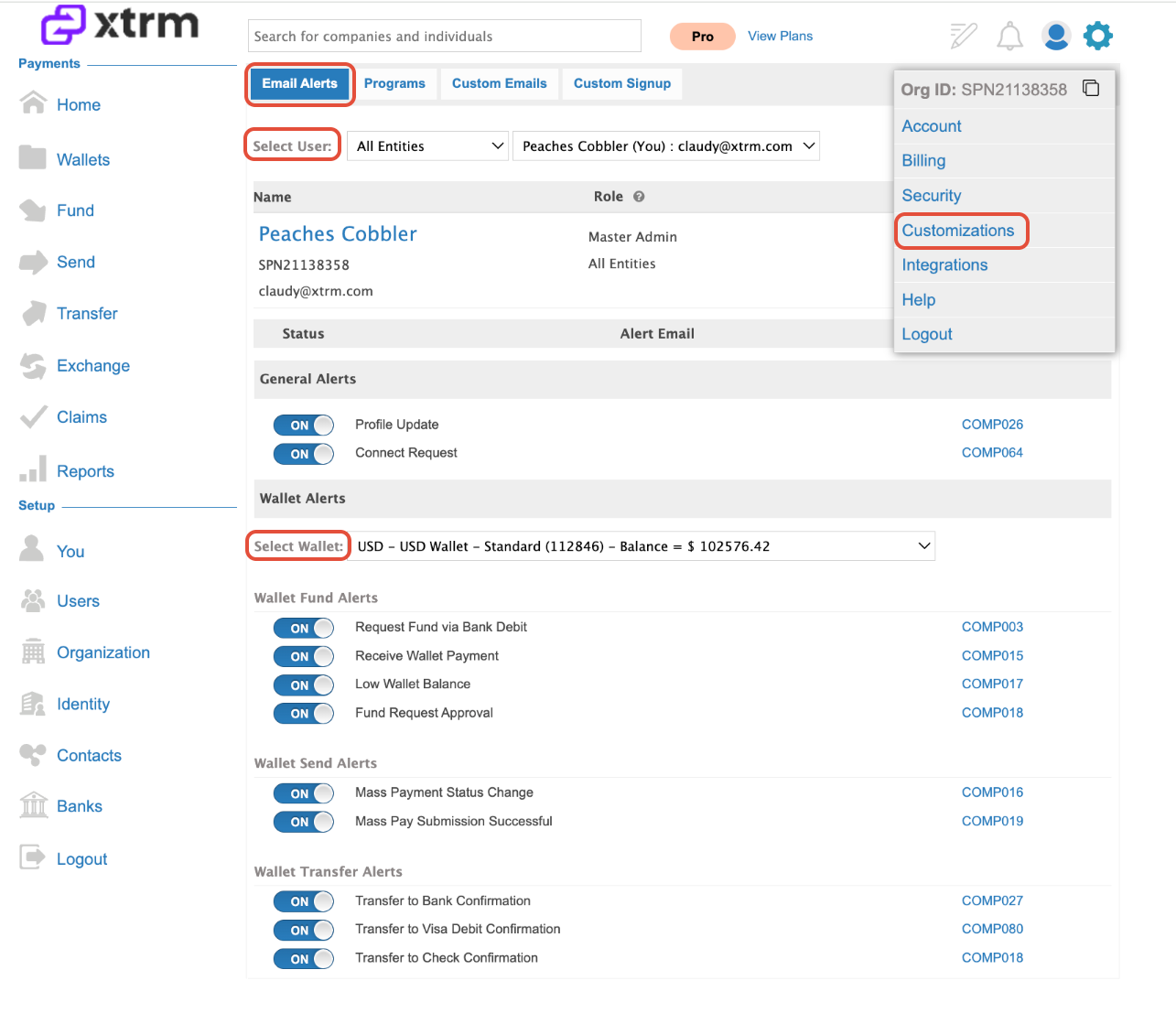This screenshot has width=1176, height=1013.
Task: Switch to the Email Alerts tab
Action: pyautogui.click(x=300, y=83)
